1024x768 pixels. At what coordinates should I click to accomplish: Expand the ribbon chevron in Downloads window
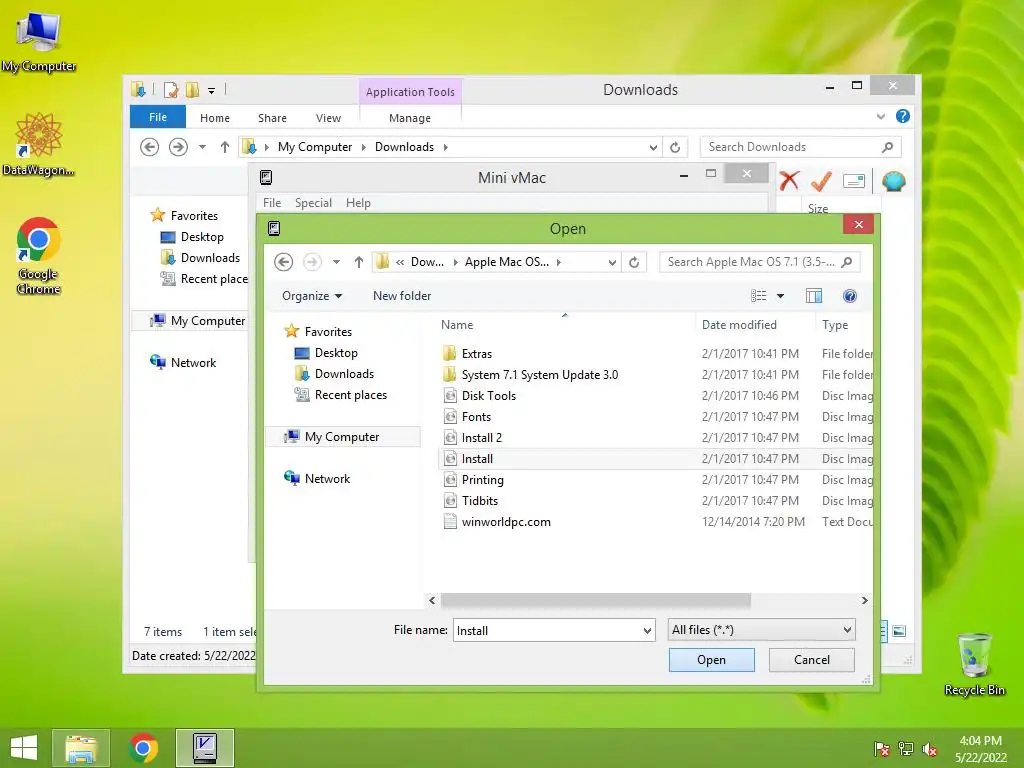[x=880, y=116]
